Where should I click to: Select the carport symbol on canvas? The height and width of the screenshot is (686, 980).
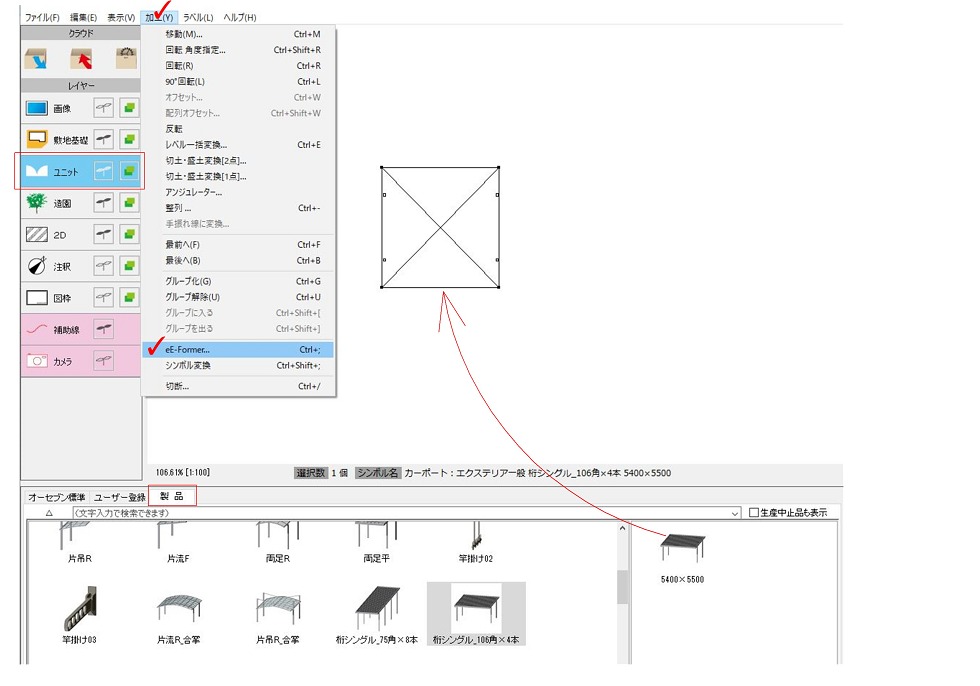pos(440,227)
